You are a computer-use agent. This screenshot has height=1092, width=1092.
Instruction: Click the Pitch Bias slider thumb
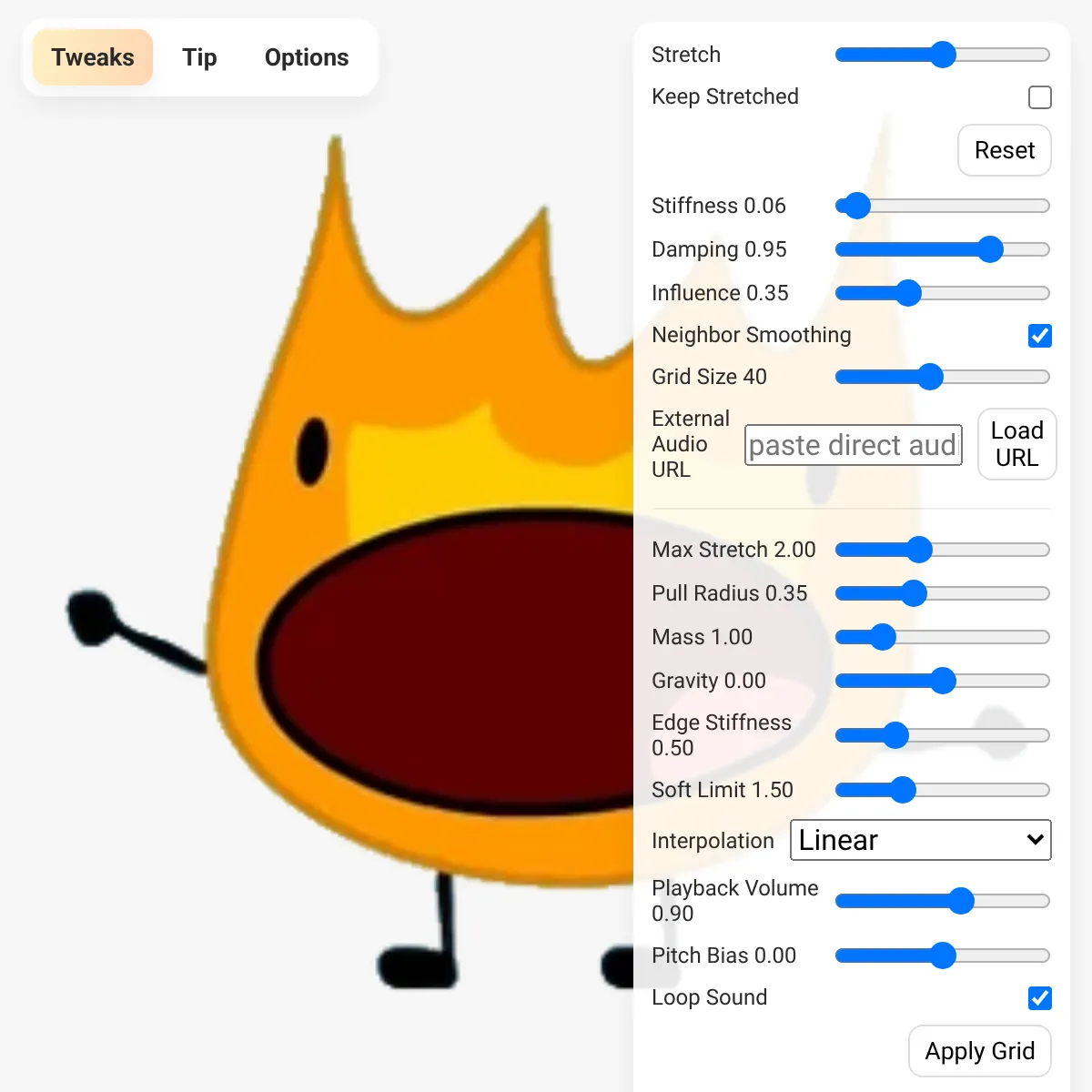(x=943, y=955)
